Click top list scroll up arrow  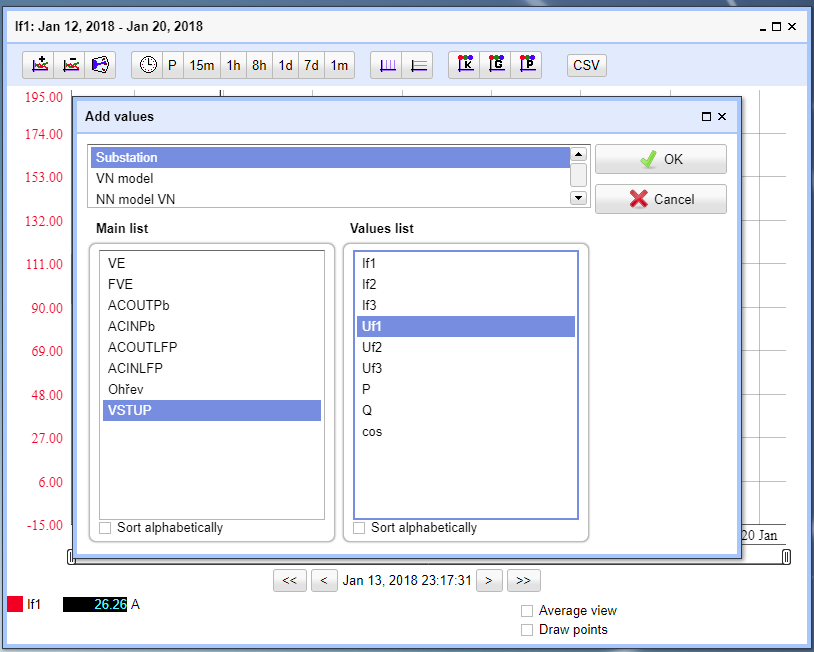click(578, 154)
